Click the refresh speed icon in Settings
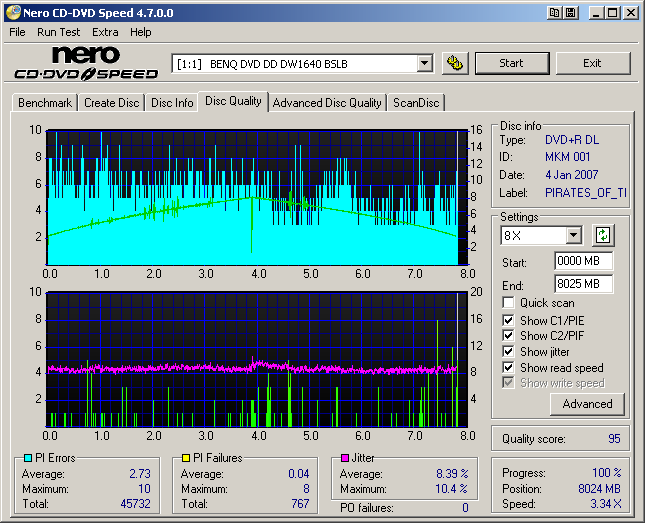 click(x=603, y=235)
